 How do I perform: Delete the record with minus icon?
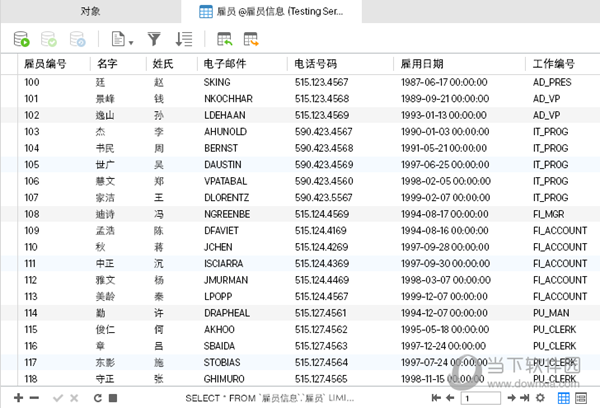[x=34, y=398]
